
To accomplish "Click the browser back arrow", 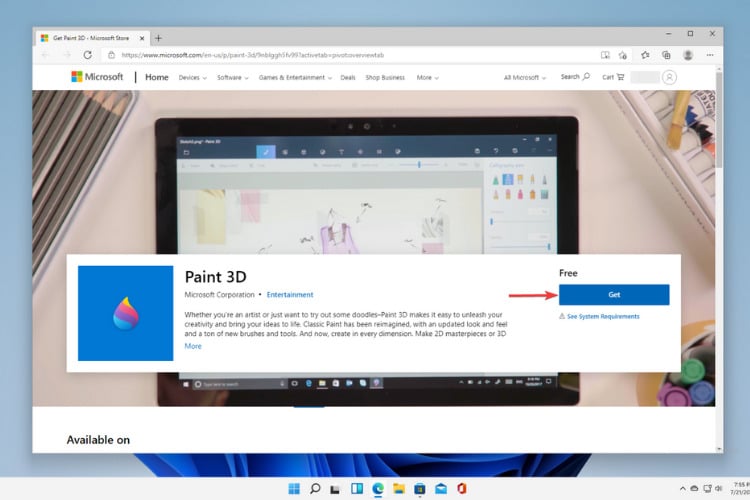I will pos(46,55).
